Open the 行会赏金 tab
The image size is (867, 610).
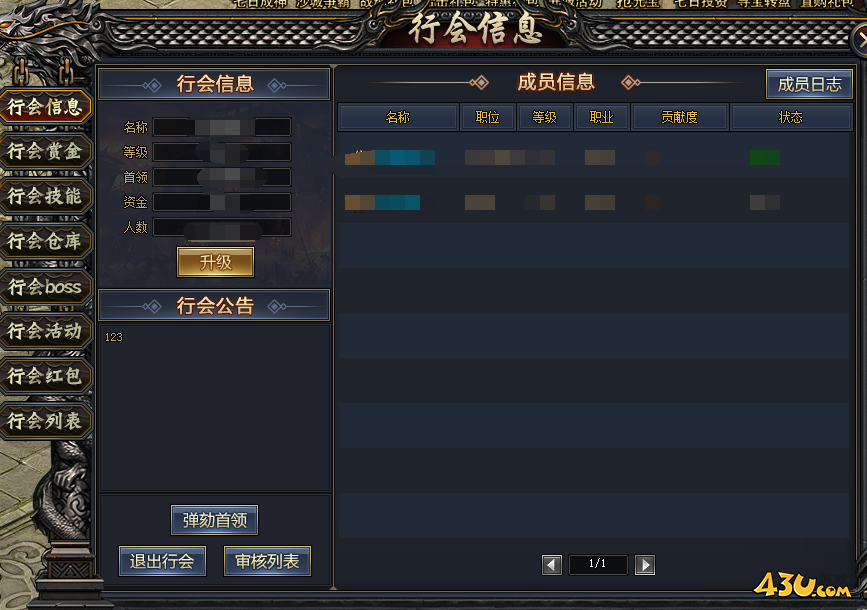[46, 151]
